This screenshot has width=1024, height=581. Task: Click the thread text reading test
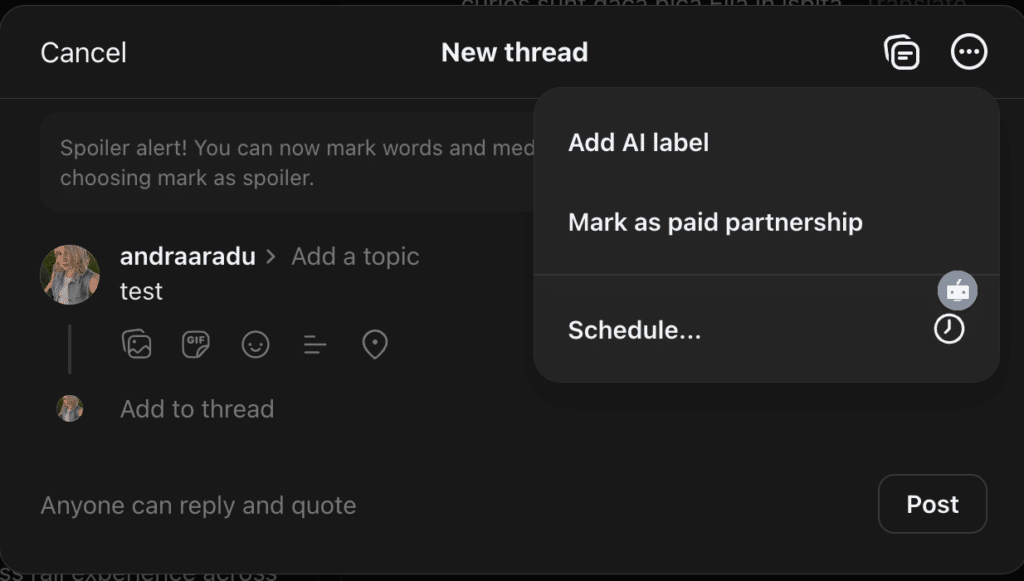coord(141,291)
